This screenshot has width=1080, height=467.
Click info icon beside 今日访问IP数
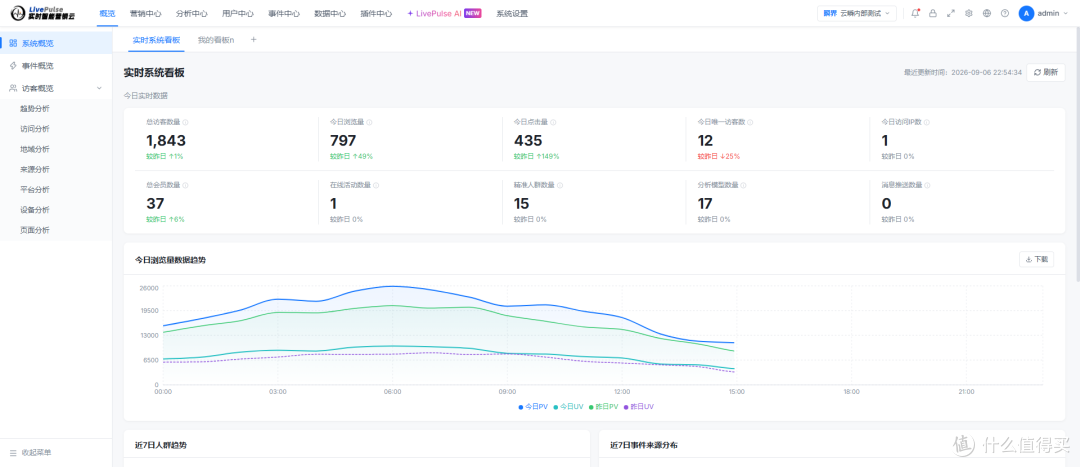(x=927, y=122)
